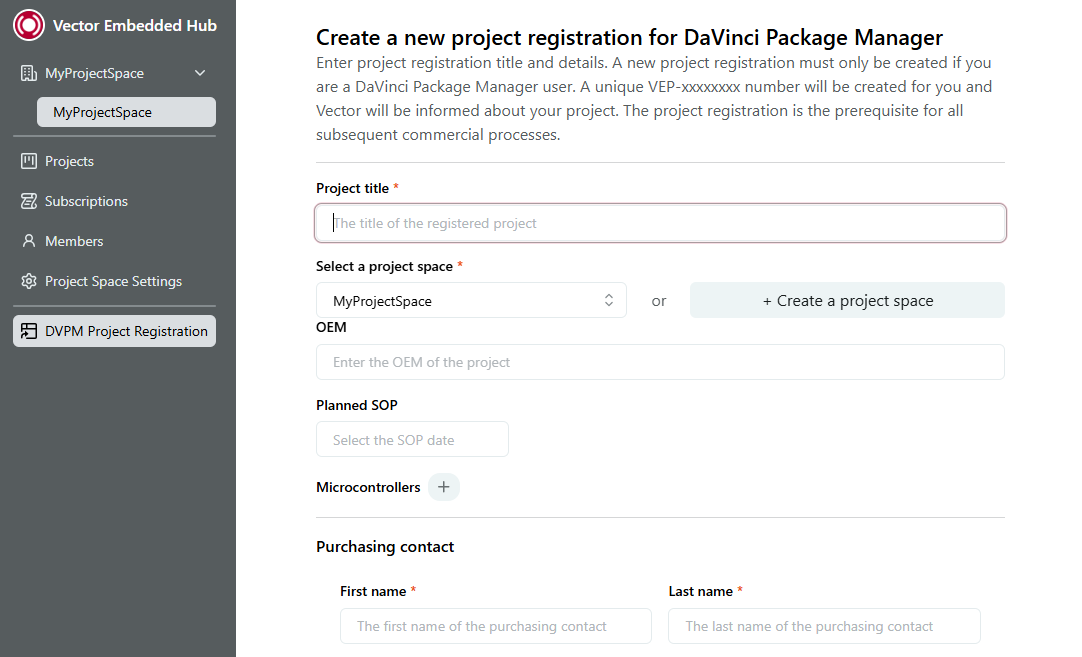Screen dimensions: 1082x657
Task: Open the Planned SOP date field
Action: (413, 440)
